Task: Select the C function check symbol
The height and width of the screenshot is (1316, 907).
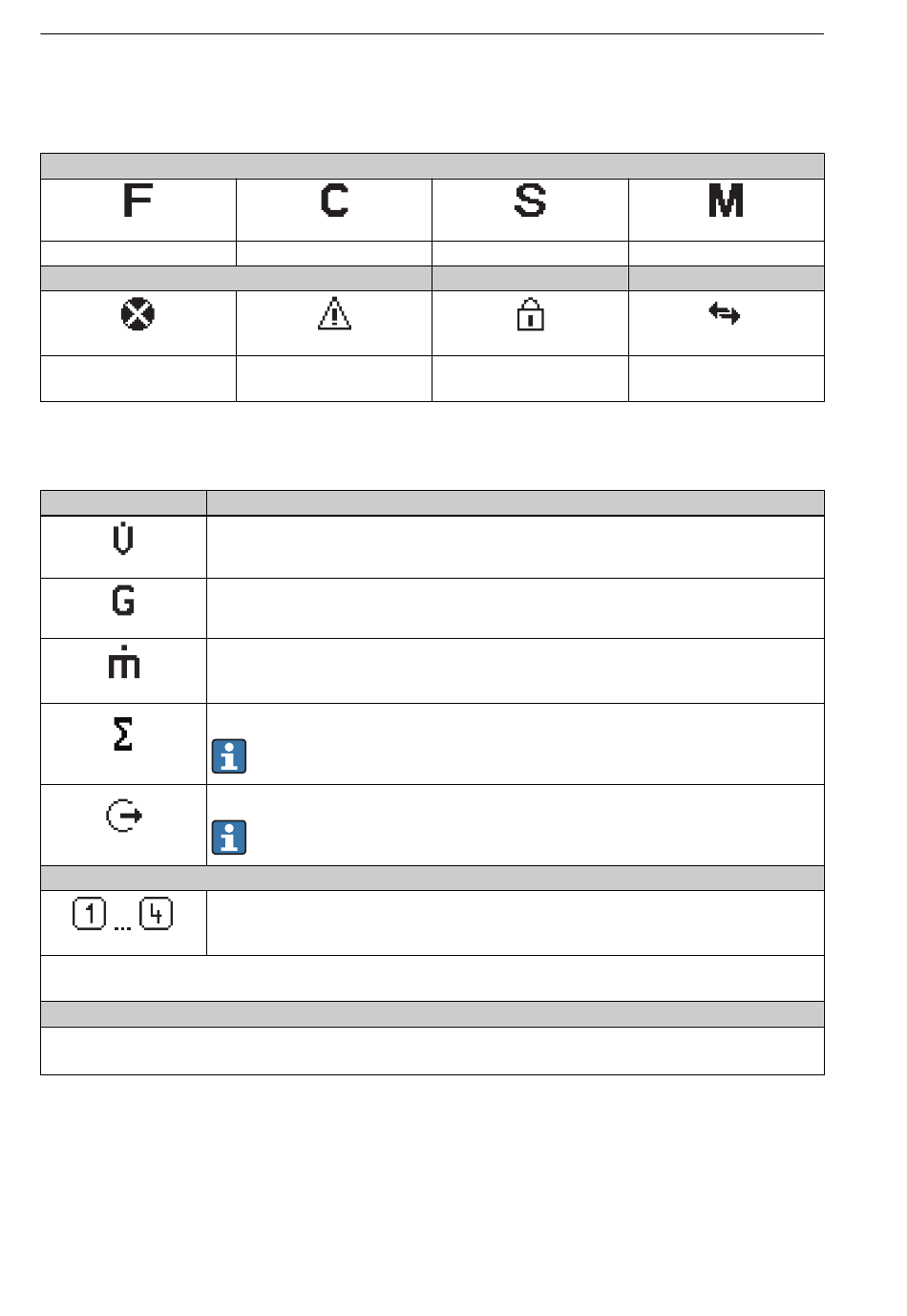Action: coord(334,201)
